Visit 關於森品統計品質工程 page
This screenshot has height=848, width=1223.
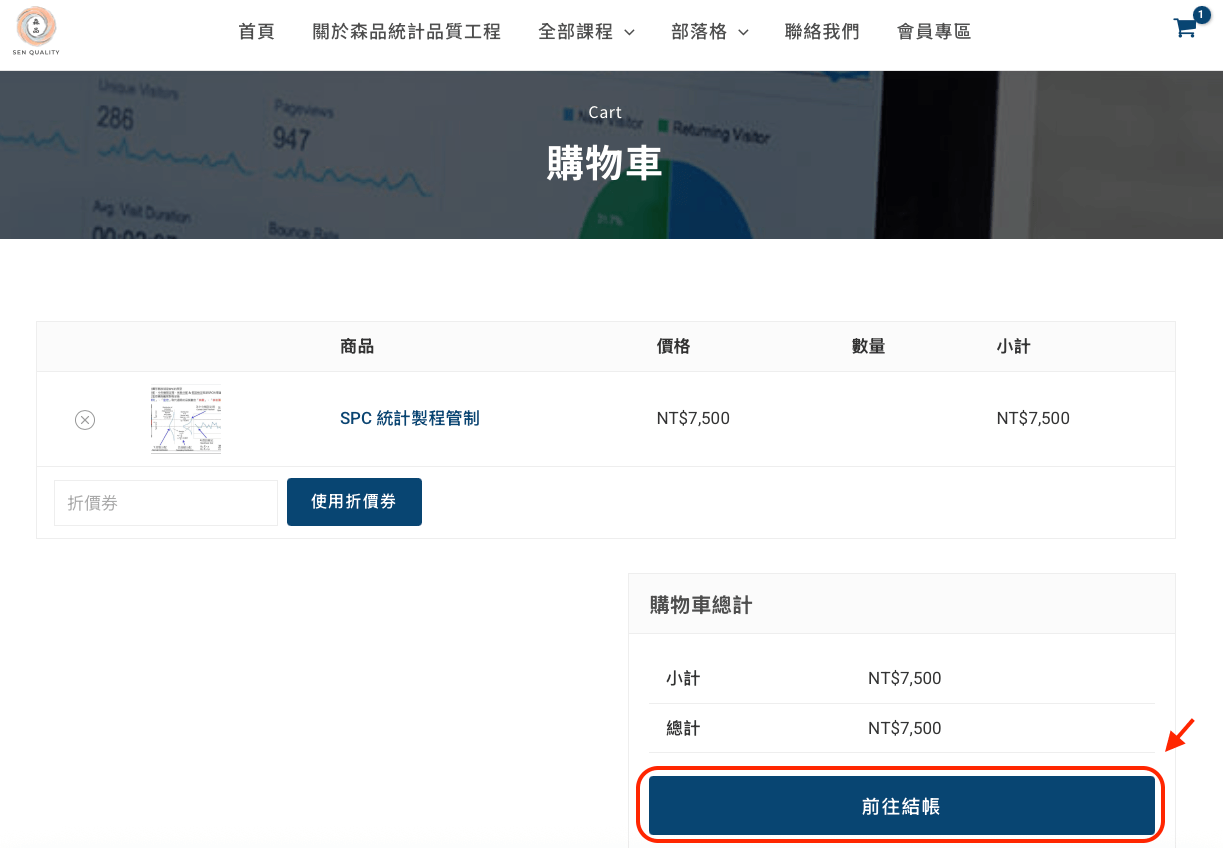406,31
